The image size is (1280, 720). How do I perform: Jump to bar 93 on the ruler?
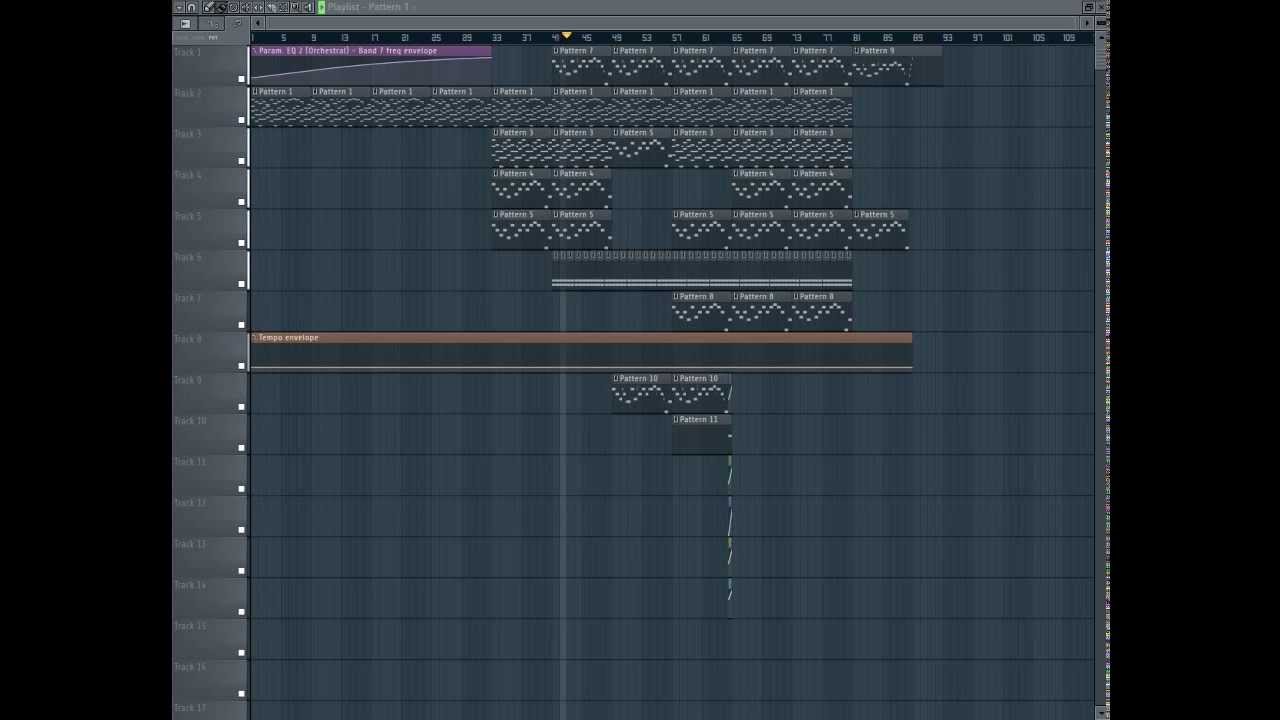pos(947,38)
